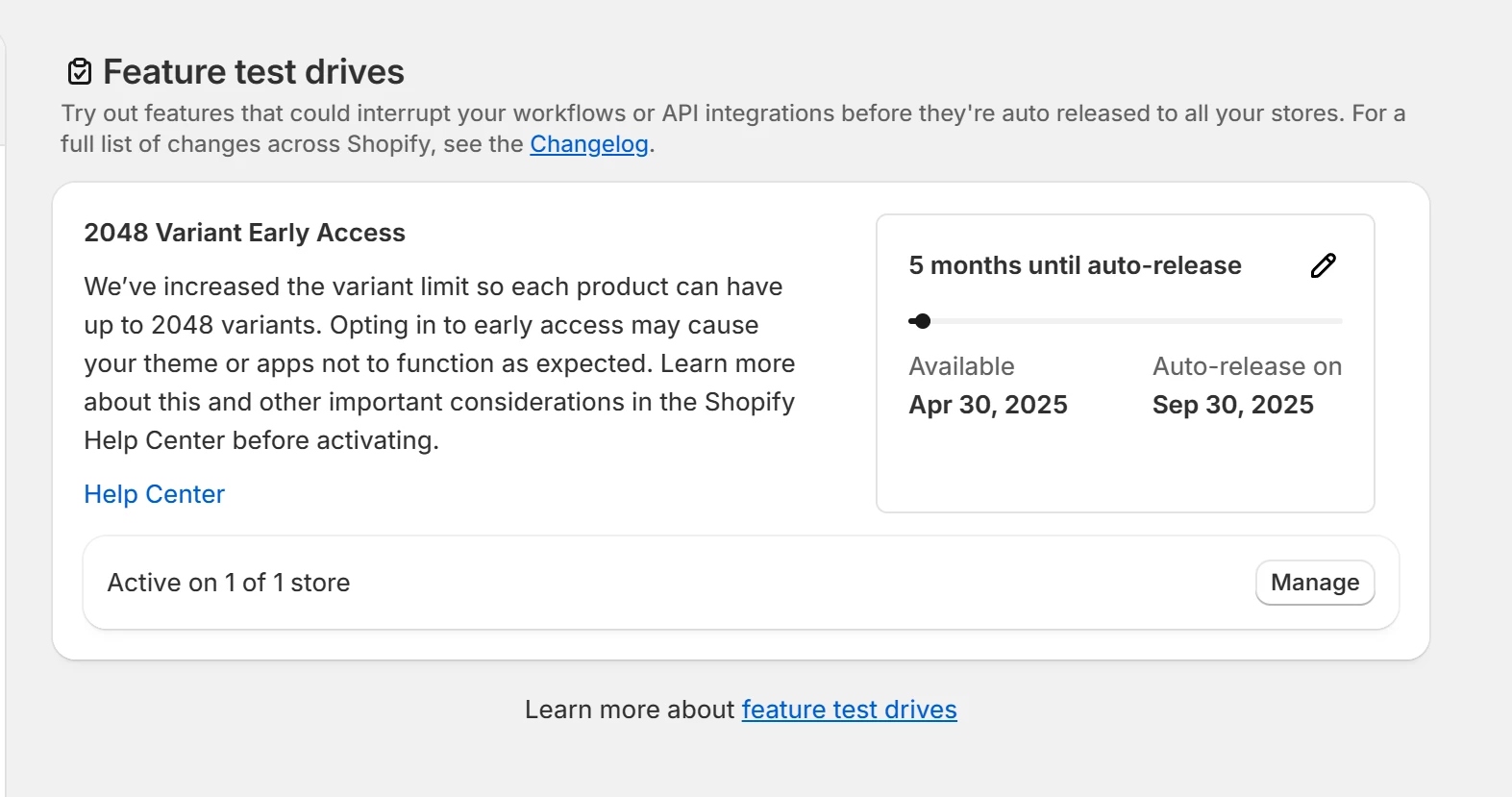This screenshot has height=797, width=1512.
Task: Follow the feature test drives link
Action: (849, 710)
